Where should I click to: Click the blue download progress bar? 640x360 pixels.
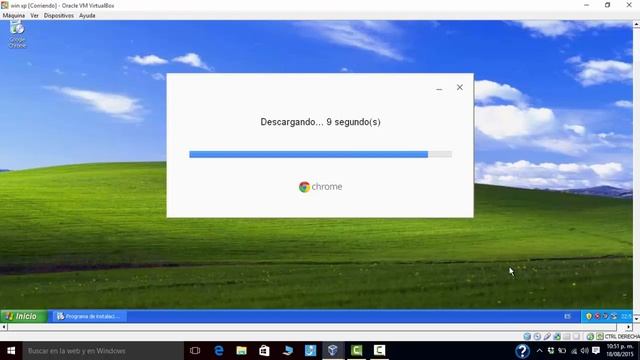(320, 154)
